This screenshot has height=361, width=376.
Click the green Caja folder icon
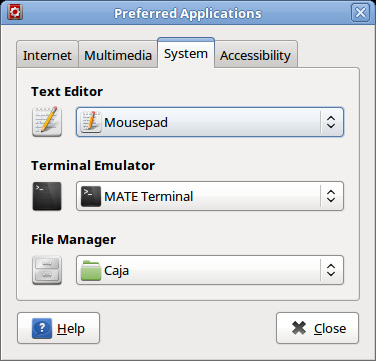(91, 270)
